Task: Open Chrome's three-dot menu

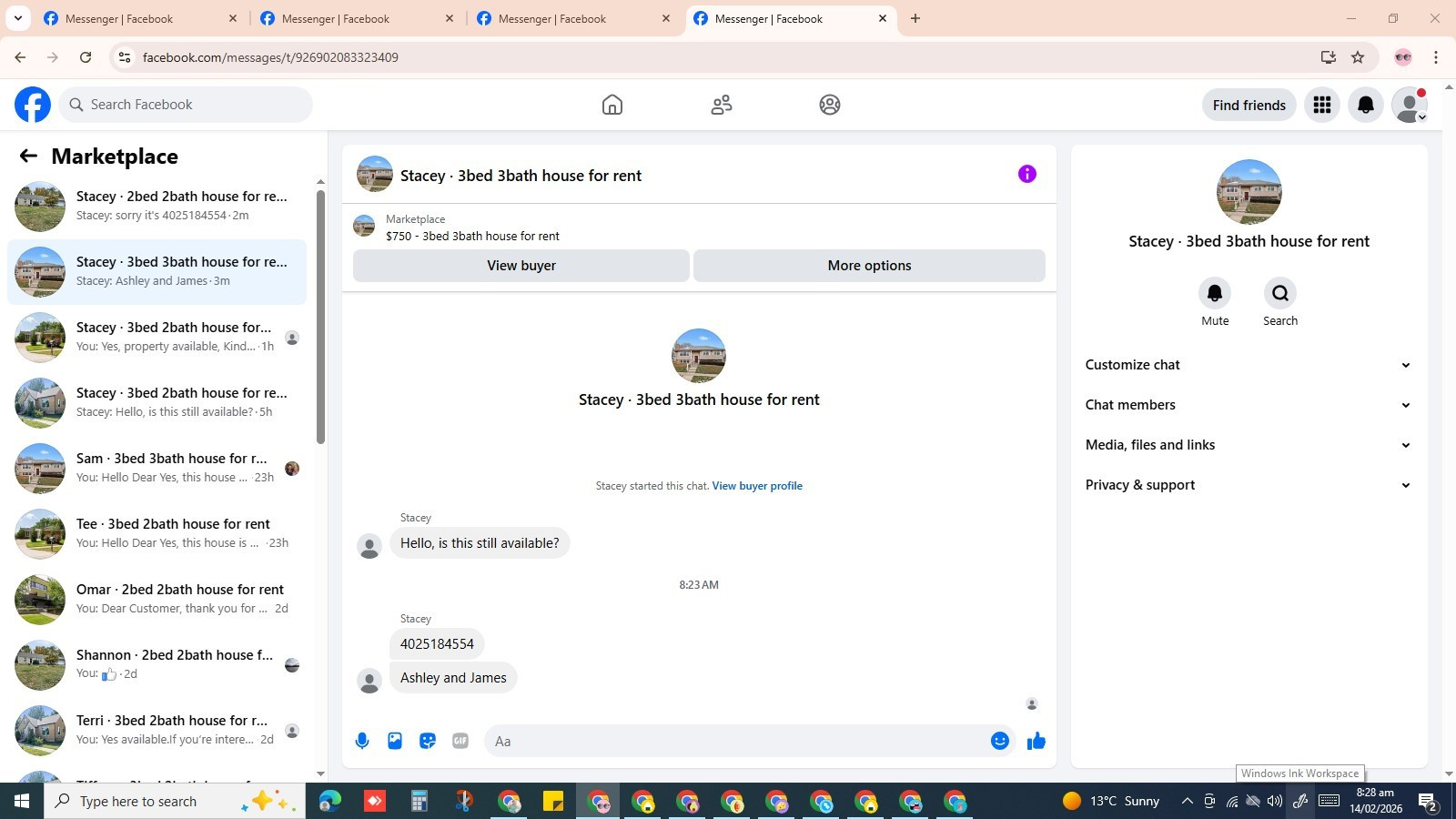Action: point(1436,57)
